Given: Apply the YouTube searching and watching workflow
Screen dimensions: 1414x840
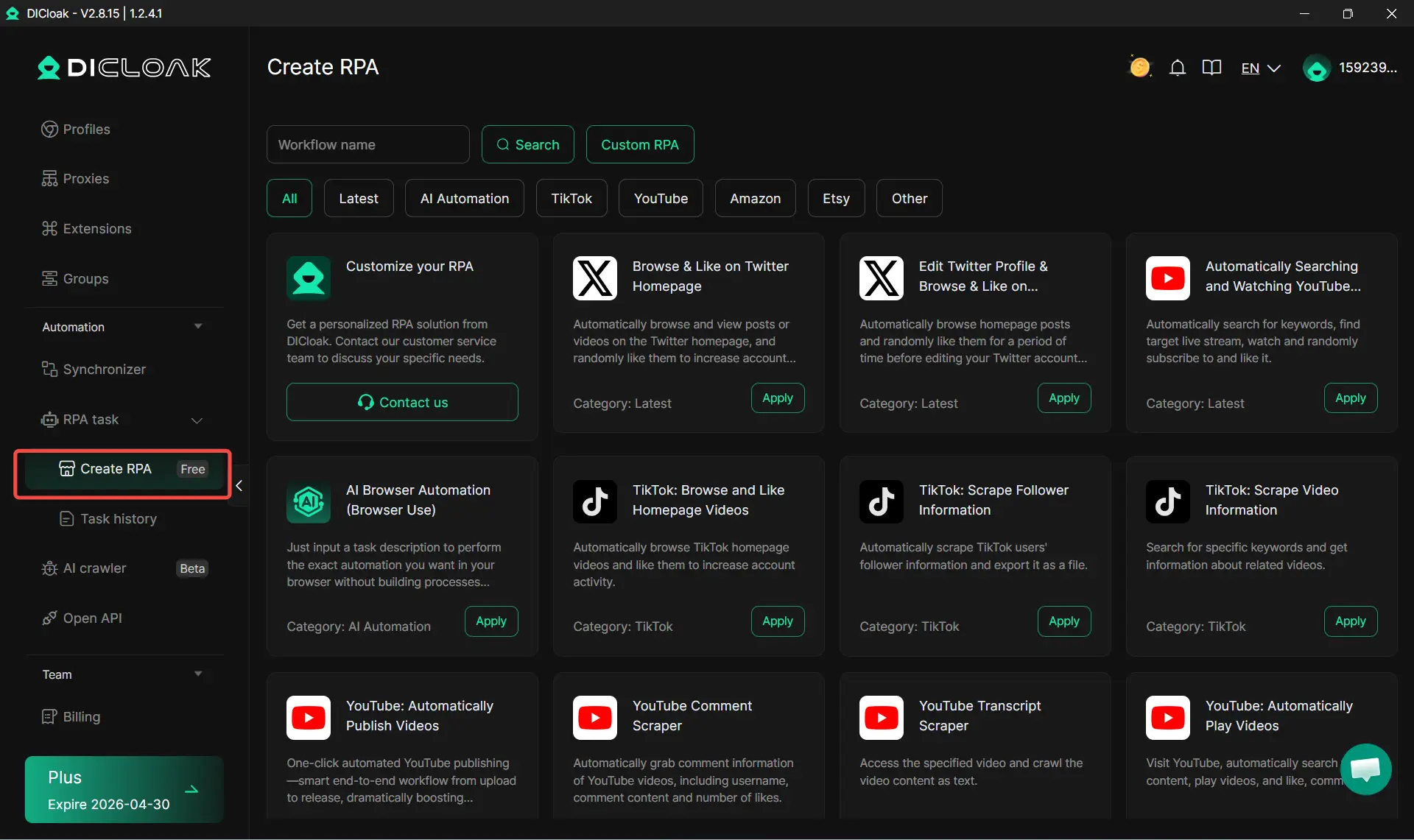Looking at the screenshot, I should coord(1350,398).
